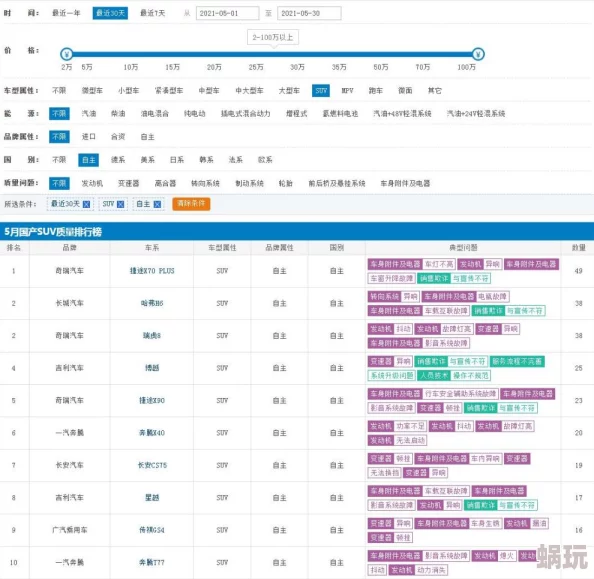Select 跑车 vehicle type
This screenshot has width=594, height=579.
click(375, 91)
